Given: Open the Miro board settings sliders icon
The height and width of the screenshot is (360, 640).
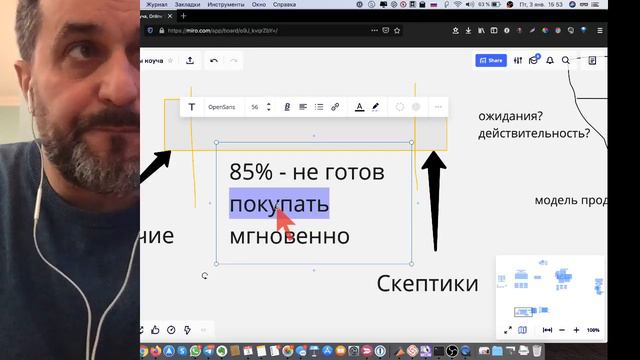Looking at the screenshot, I should pos(518,60).
